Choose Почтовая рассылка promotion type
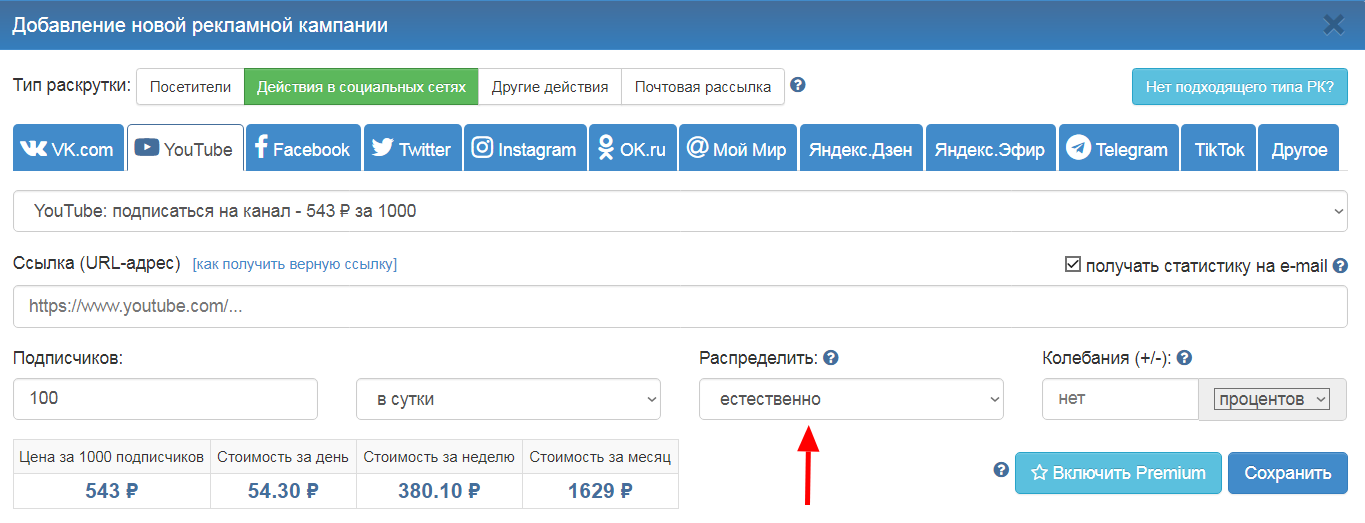 point(702,87)
